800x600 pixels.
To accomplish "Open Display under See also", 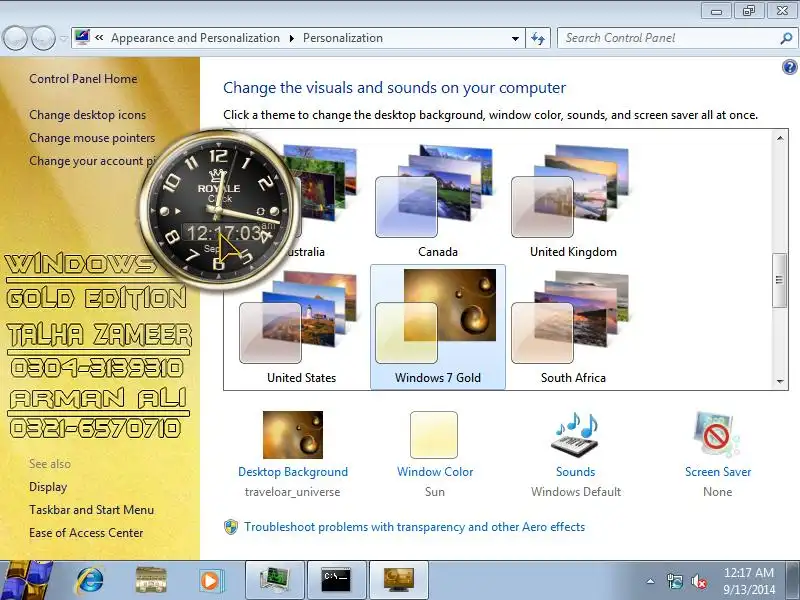I will click(x=48, y=487).
